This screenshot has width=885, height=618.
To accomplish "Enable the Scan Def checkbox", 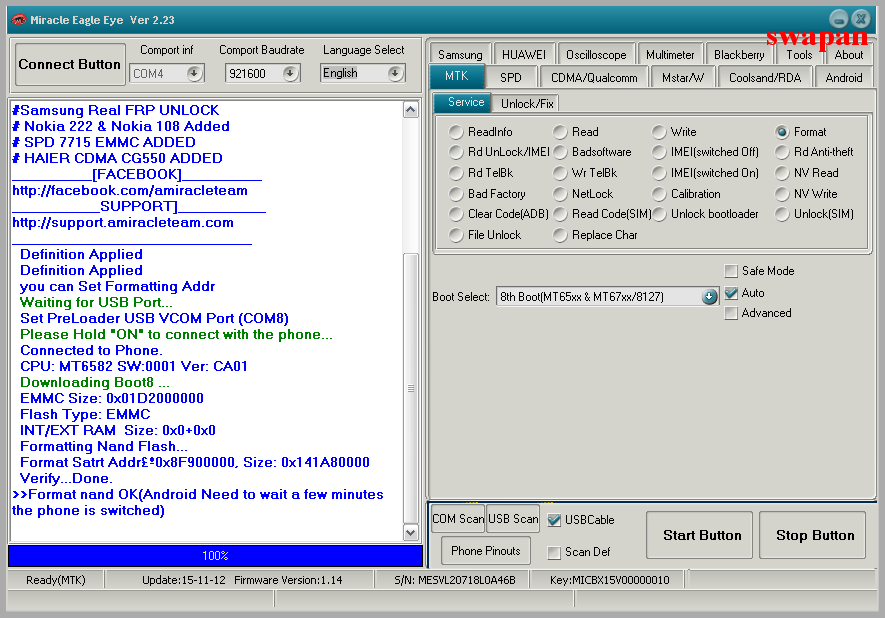I will click(x=554, y=552).
